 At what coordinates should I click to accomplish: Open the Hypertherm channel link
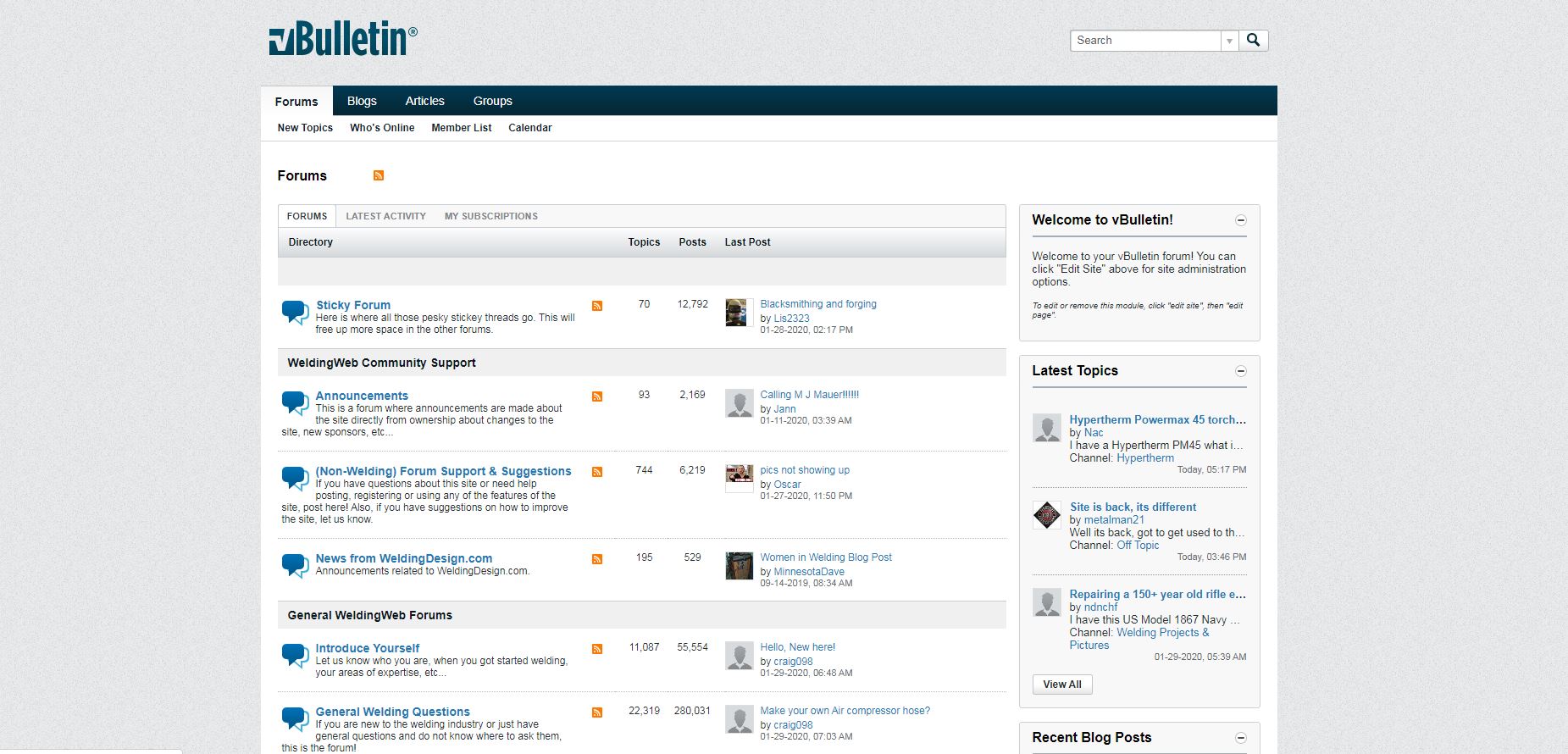[x=1145, y=457]
